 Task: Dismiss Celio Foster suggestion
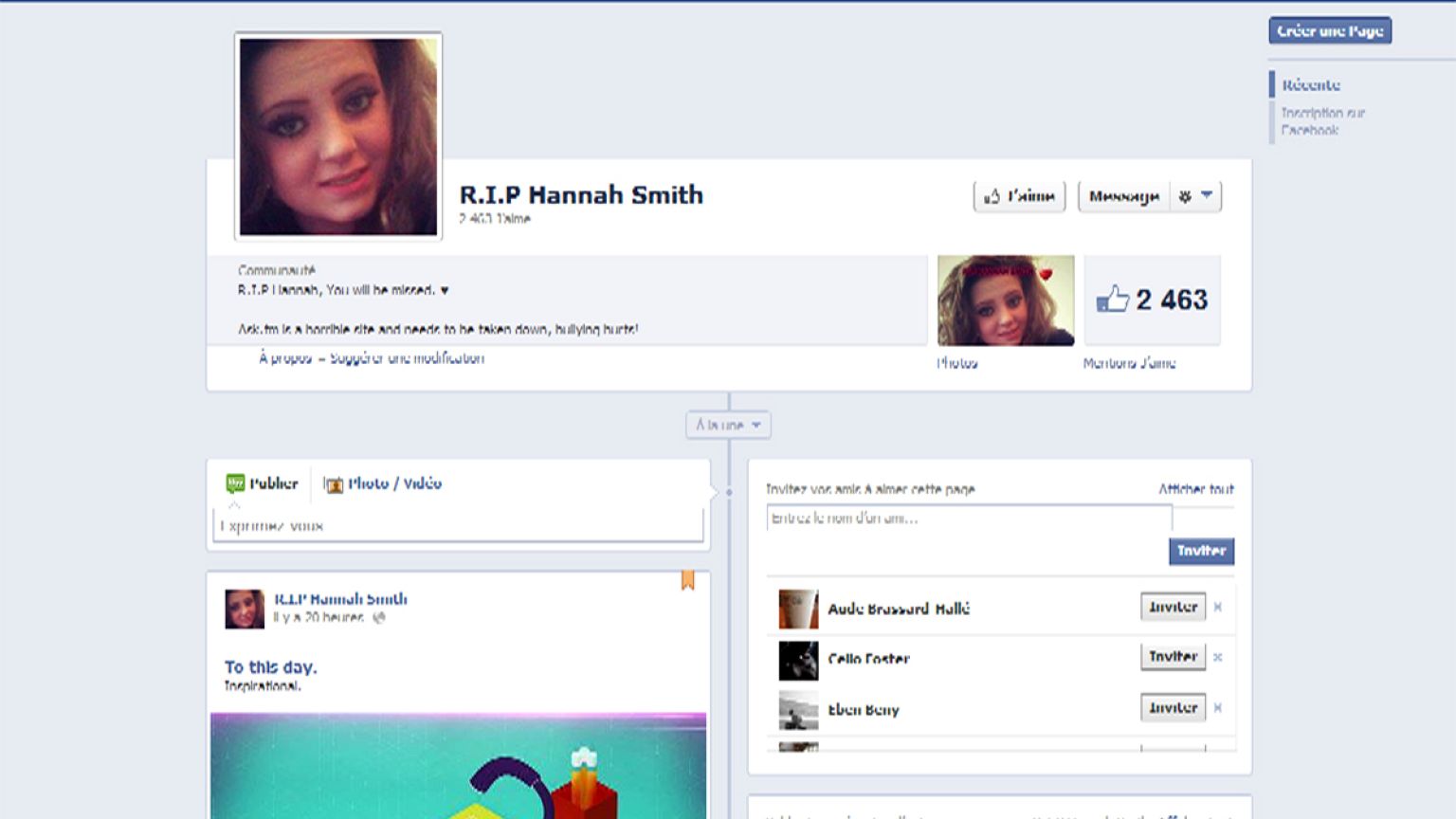point(1218,657)
